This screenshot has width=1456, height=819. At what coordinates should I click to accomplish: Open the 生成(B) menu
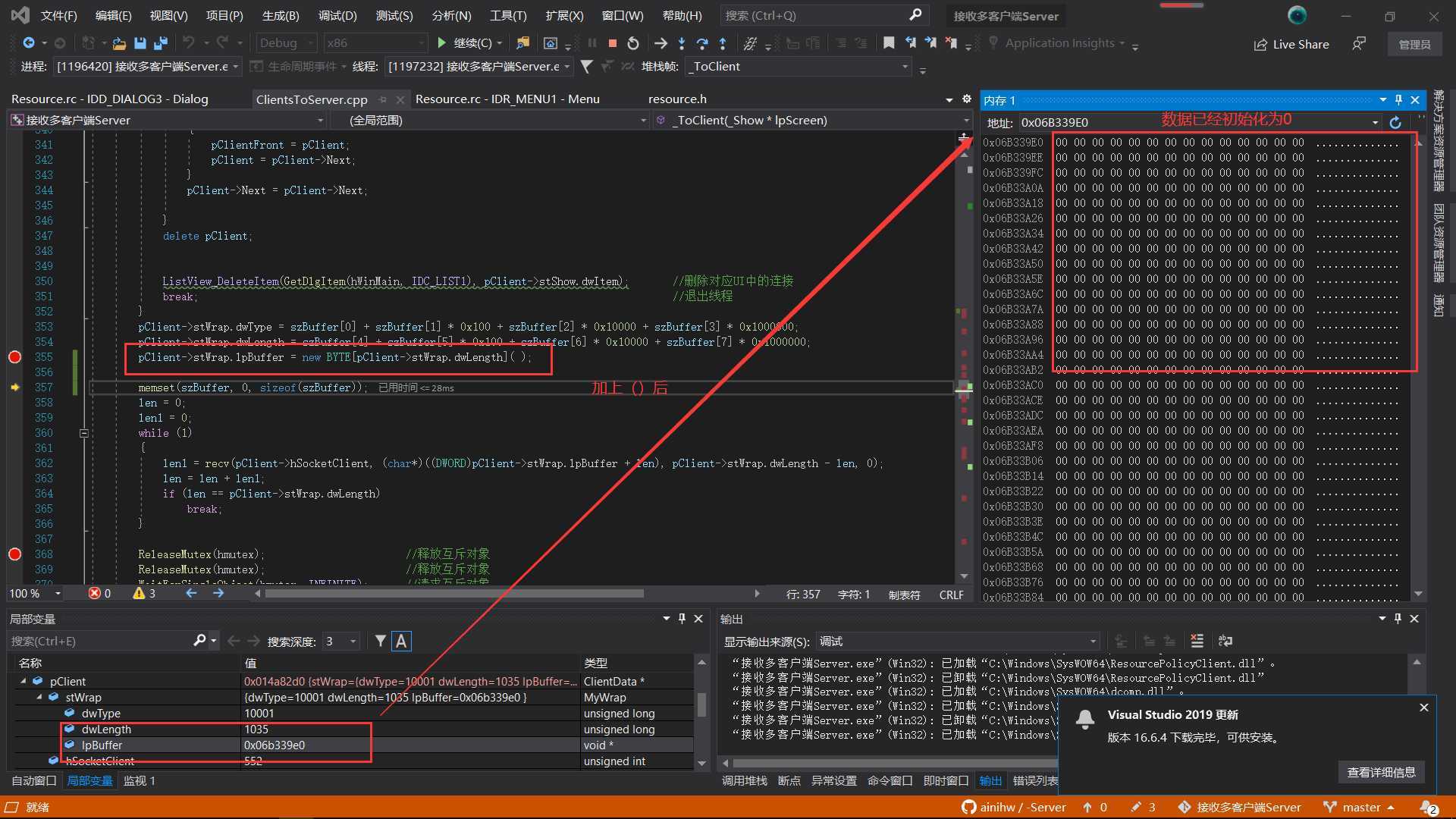(x=281, y=15)
